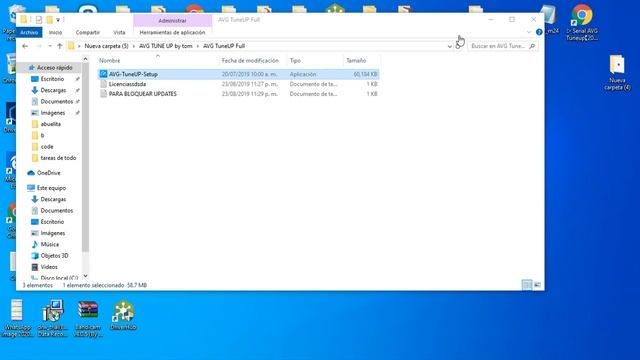
Task: Switch to large icons view in status bar
Action: click(x=538, y=285)
